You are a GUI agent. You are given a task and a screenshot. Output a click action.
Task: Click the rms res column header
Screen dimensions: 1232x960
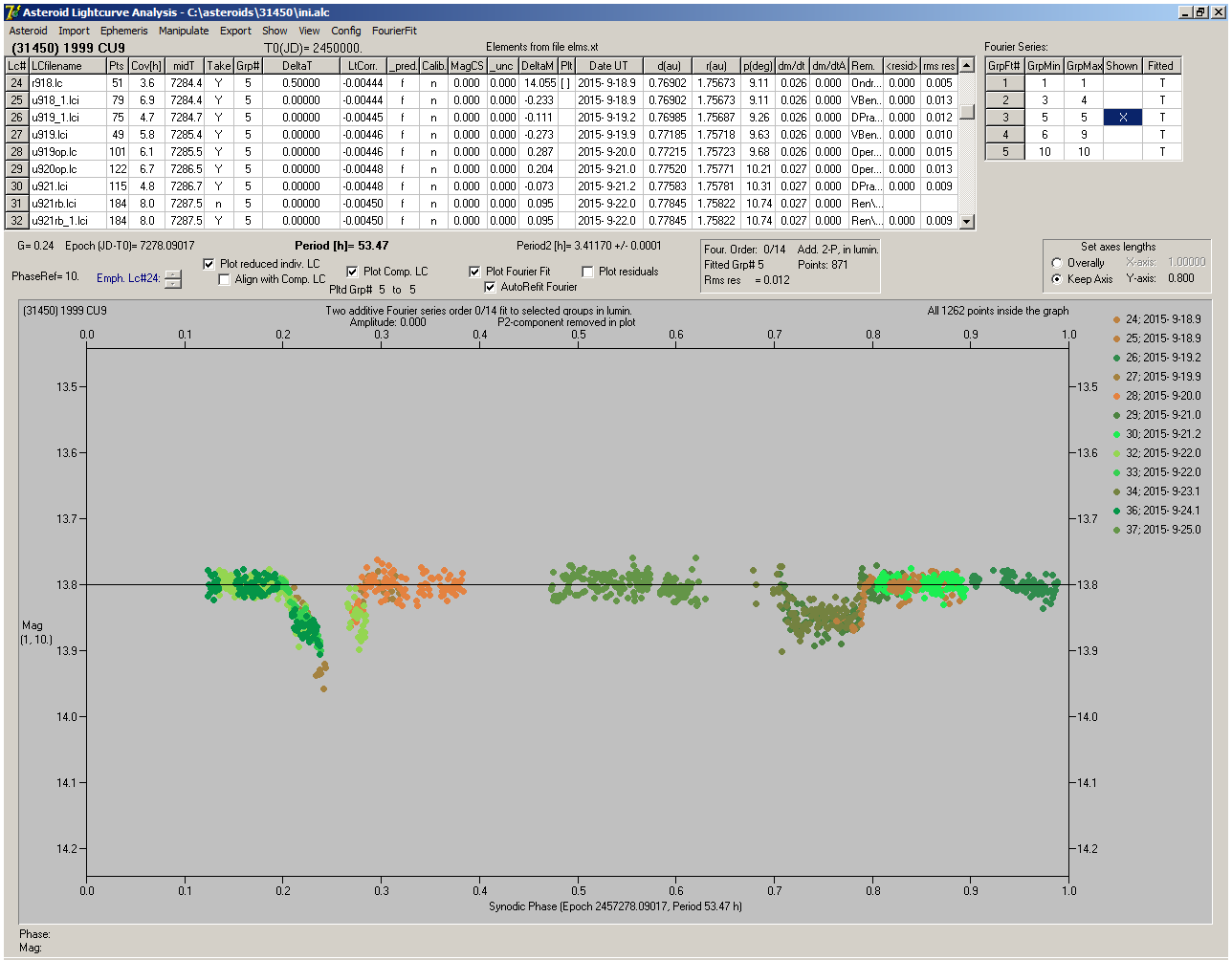(x=938, y=66)
